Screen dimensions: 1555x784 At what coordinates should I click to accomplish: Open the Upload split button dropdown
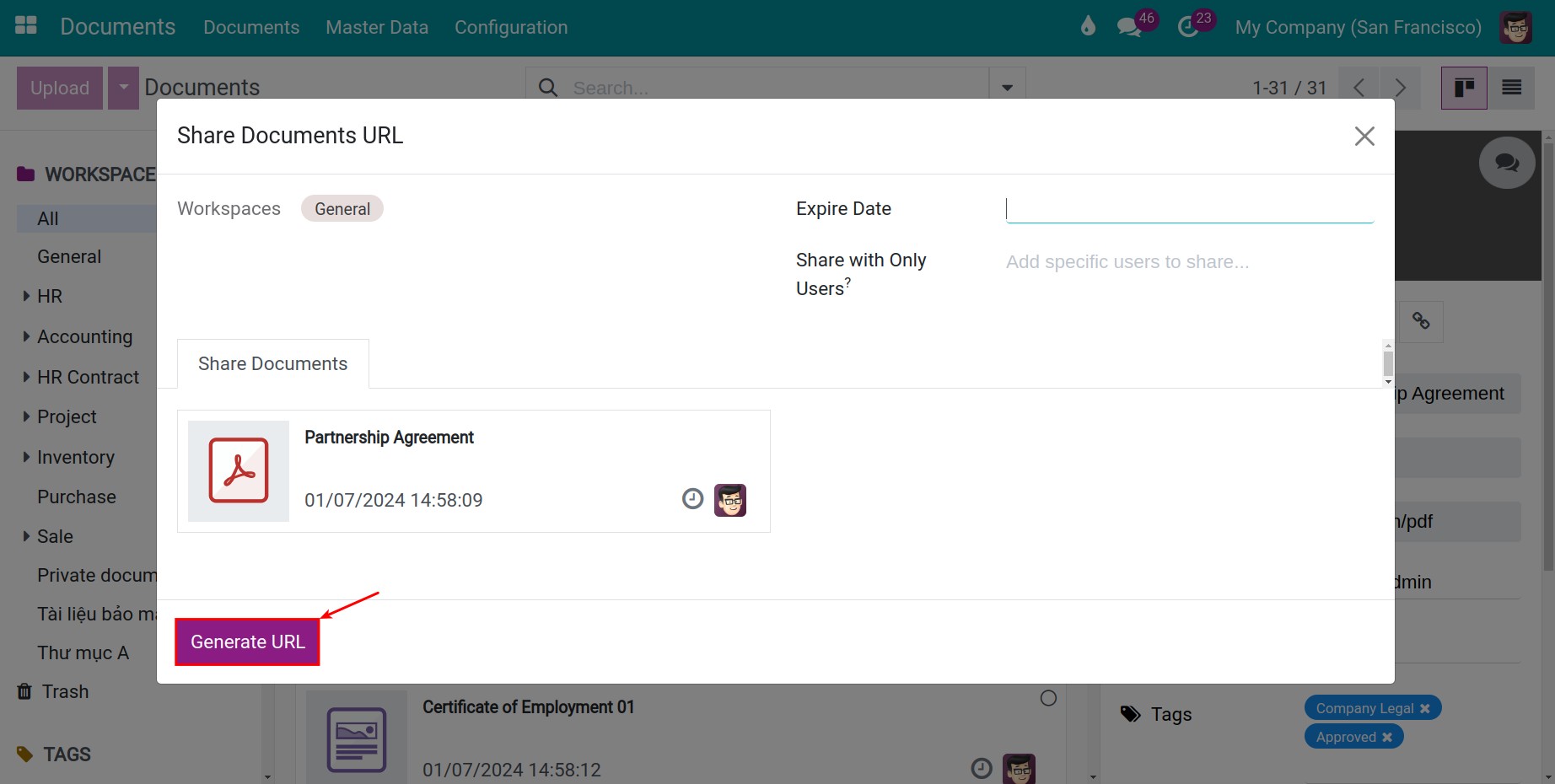[123, 87]
